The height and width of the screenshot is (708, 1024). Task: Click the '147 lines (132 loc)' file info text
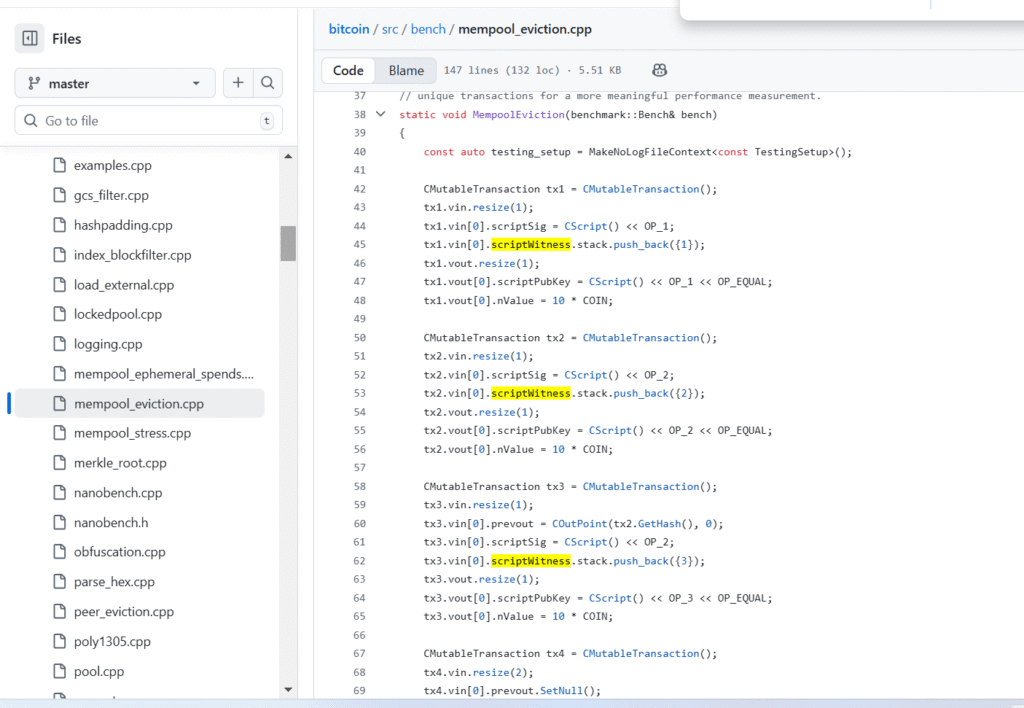[502, 70]
